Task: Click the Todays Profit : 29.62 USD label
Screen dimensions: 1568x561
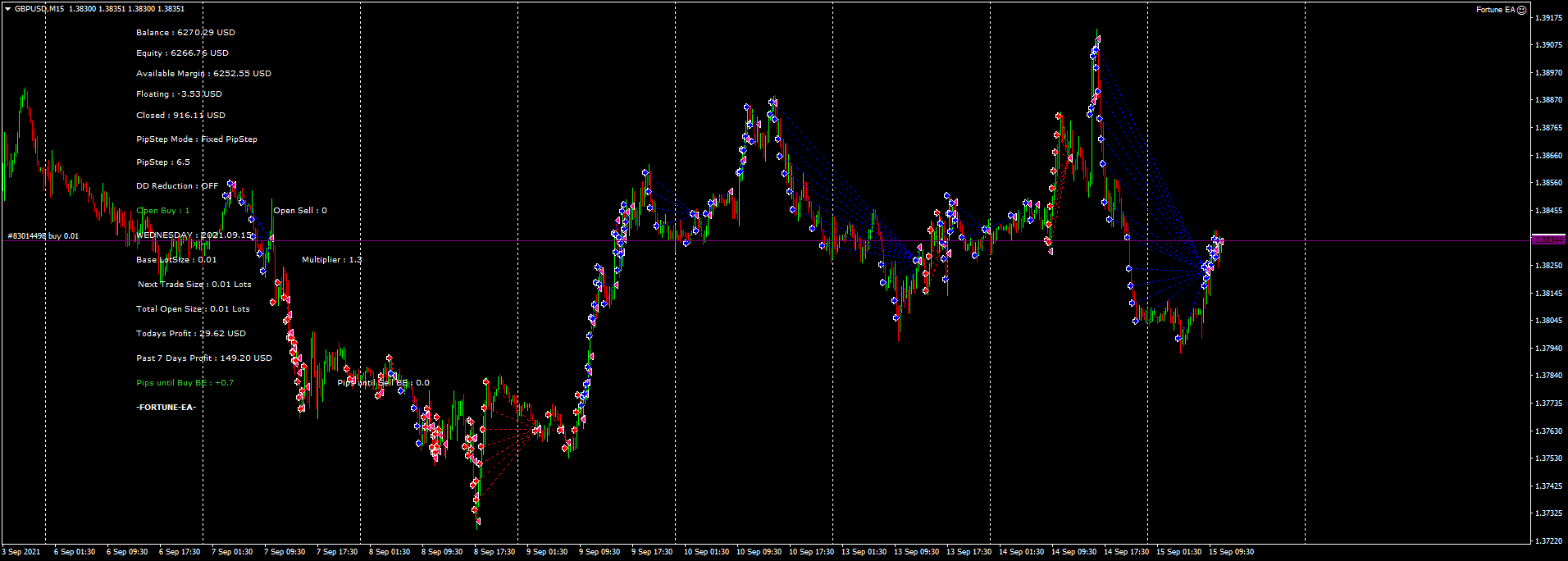Action: [x=191, y=334]
